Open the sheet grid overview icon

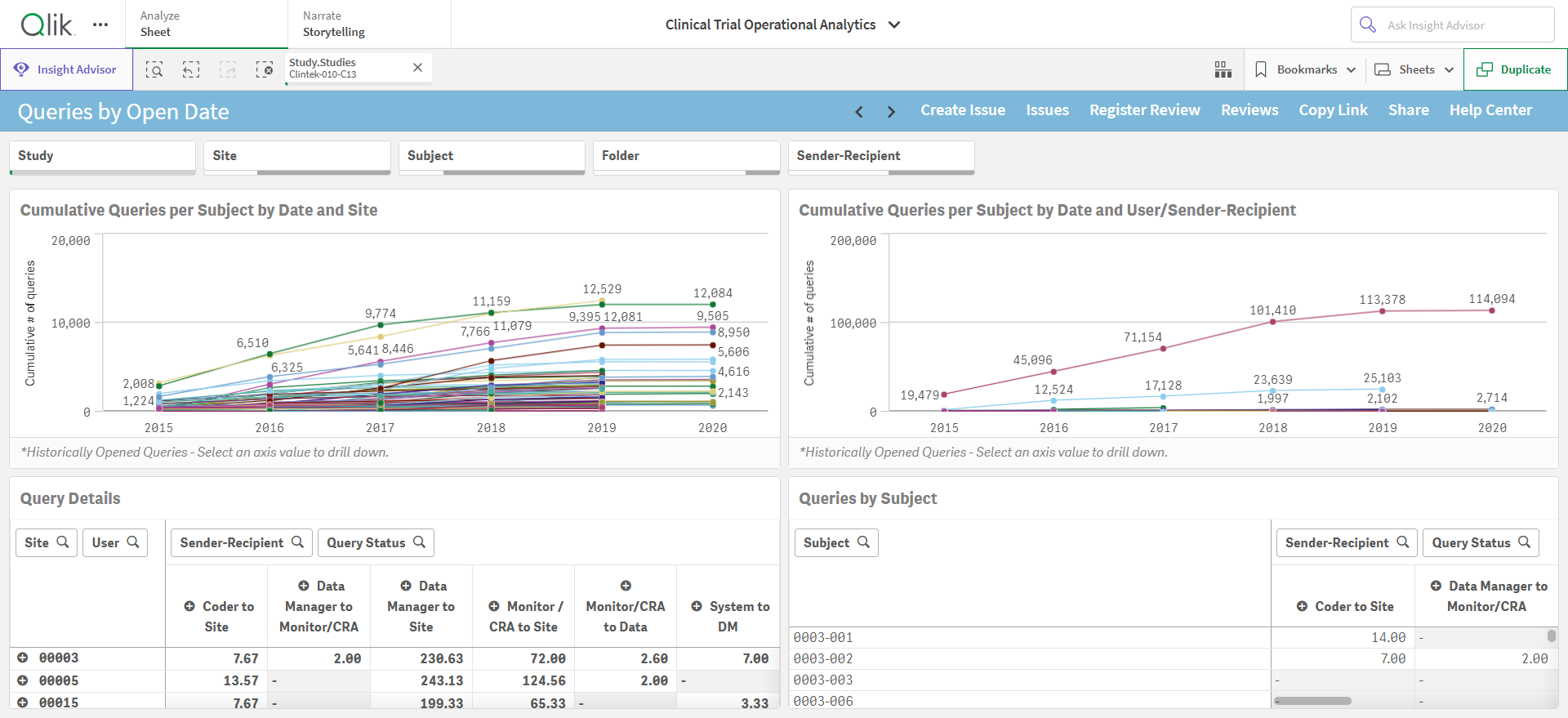[1223, 69]
